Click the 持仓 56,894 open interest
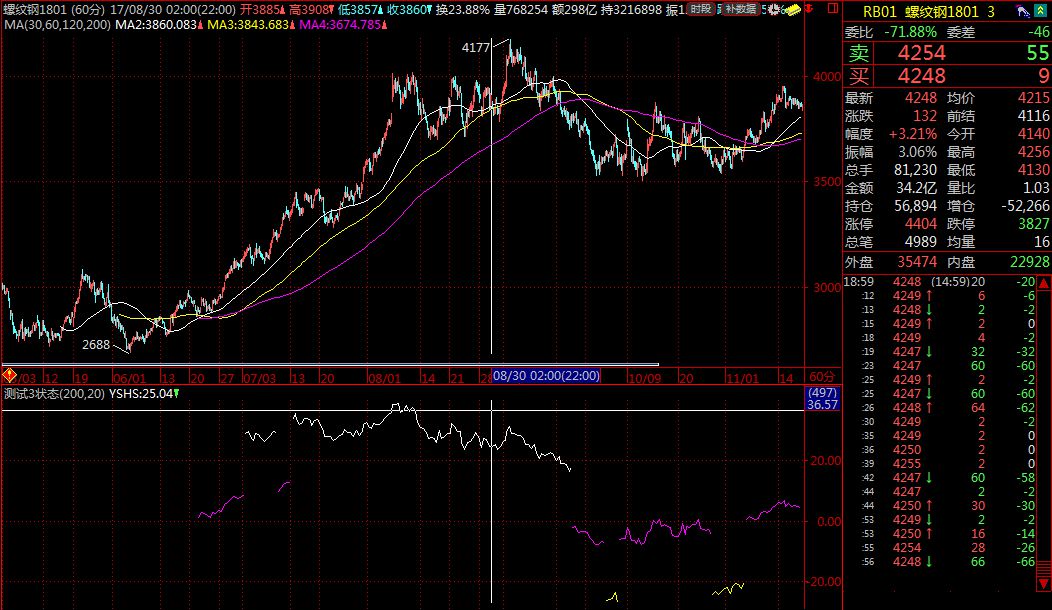Screen dimensions: 1052x610 click(x=915, y=206)
